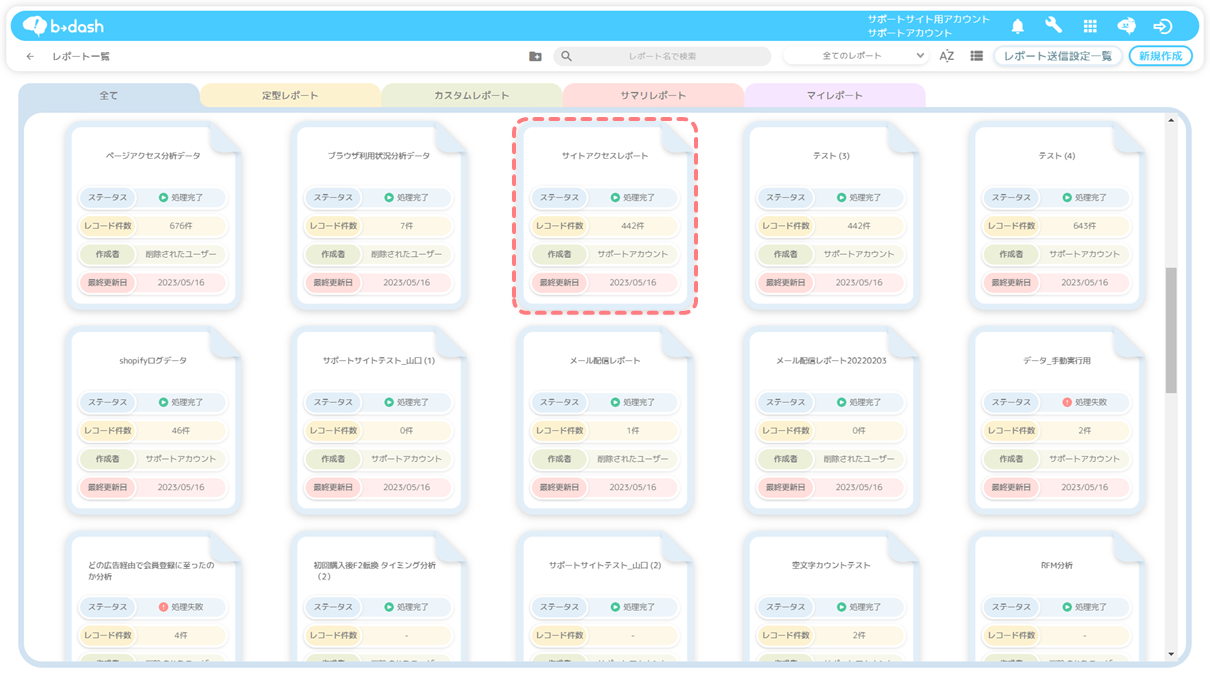Switch to the カスタムレポート tab
This screenshot has width=1210, height=680.
[x=471, y=96]
